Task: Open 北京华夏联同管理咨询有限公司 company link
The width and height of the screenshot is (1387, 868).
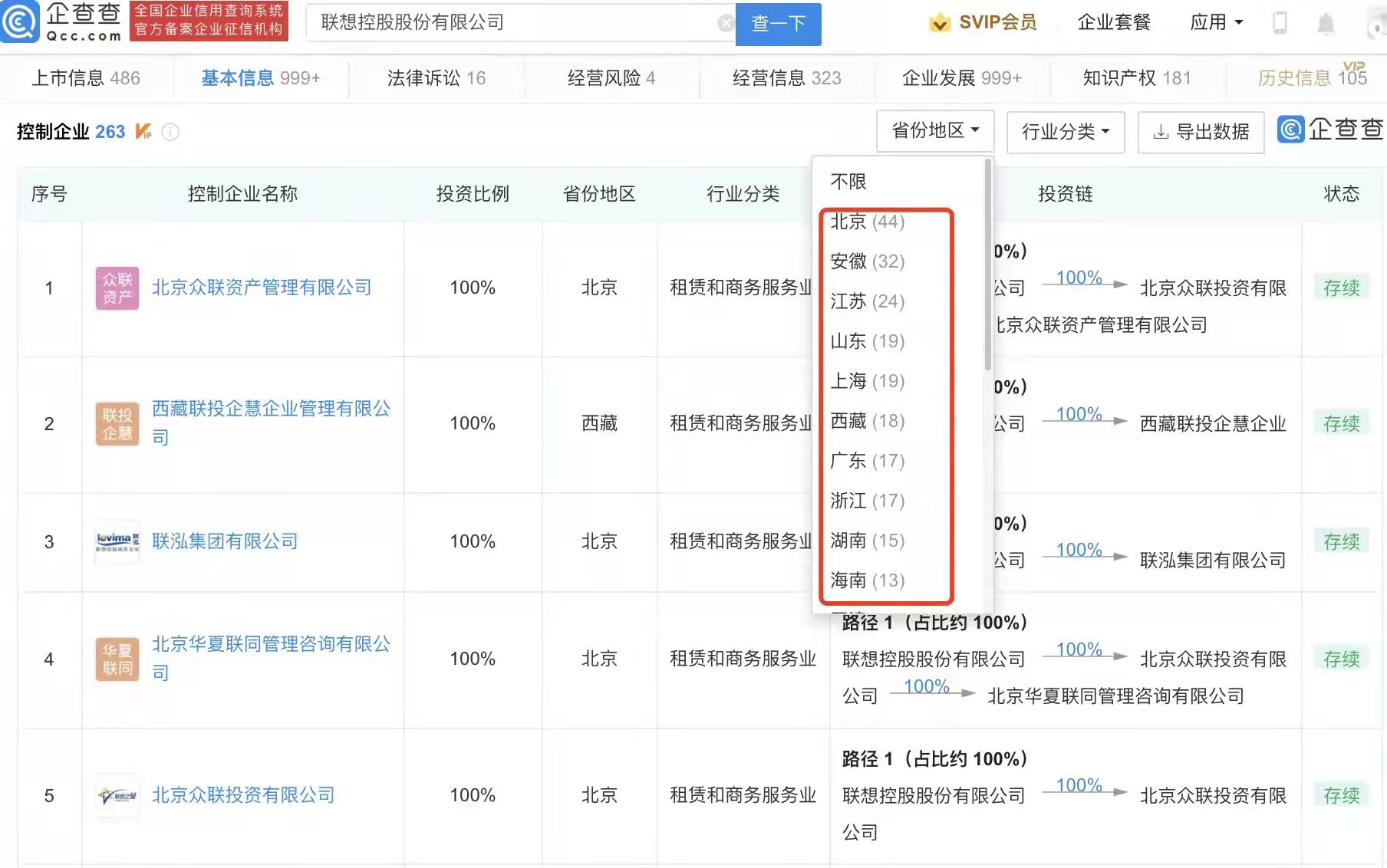Action: 271,658
